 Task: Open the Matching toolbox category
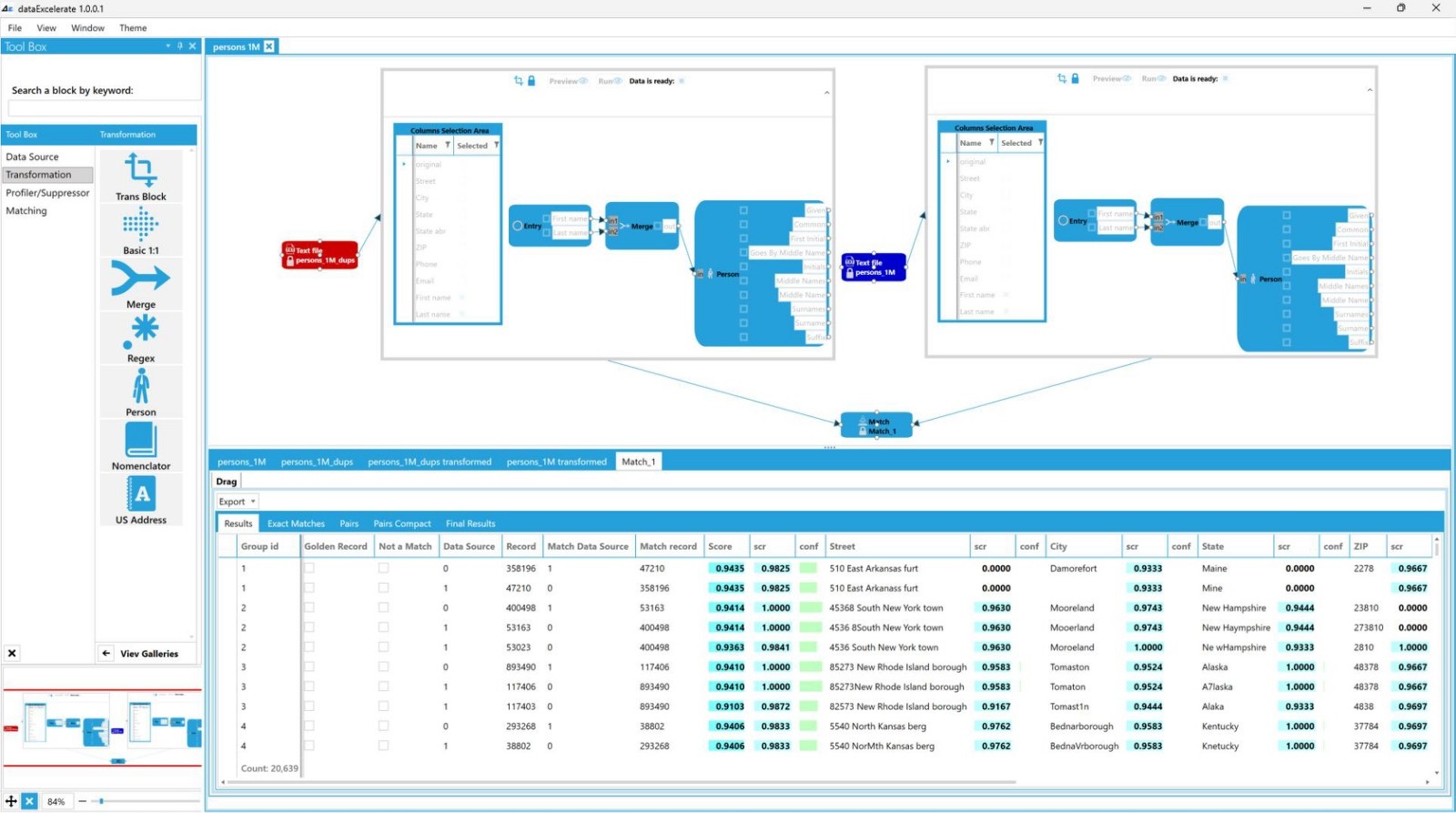click(26, 211)
